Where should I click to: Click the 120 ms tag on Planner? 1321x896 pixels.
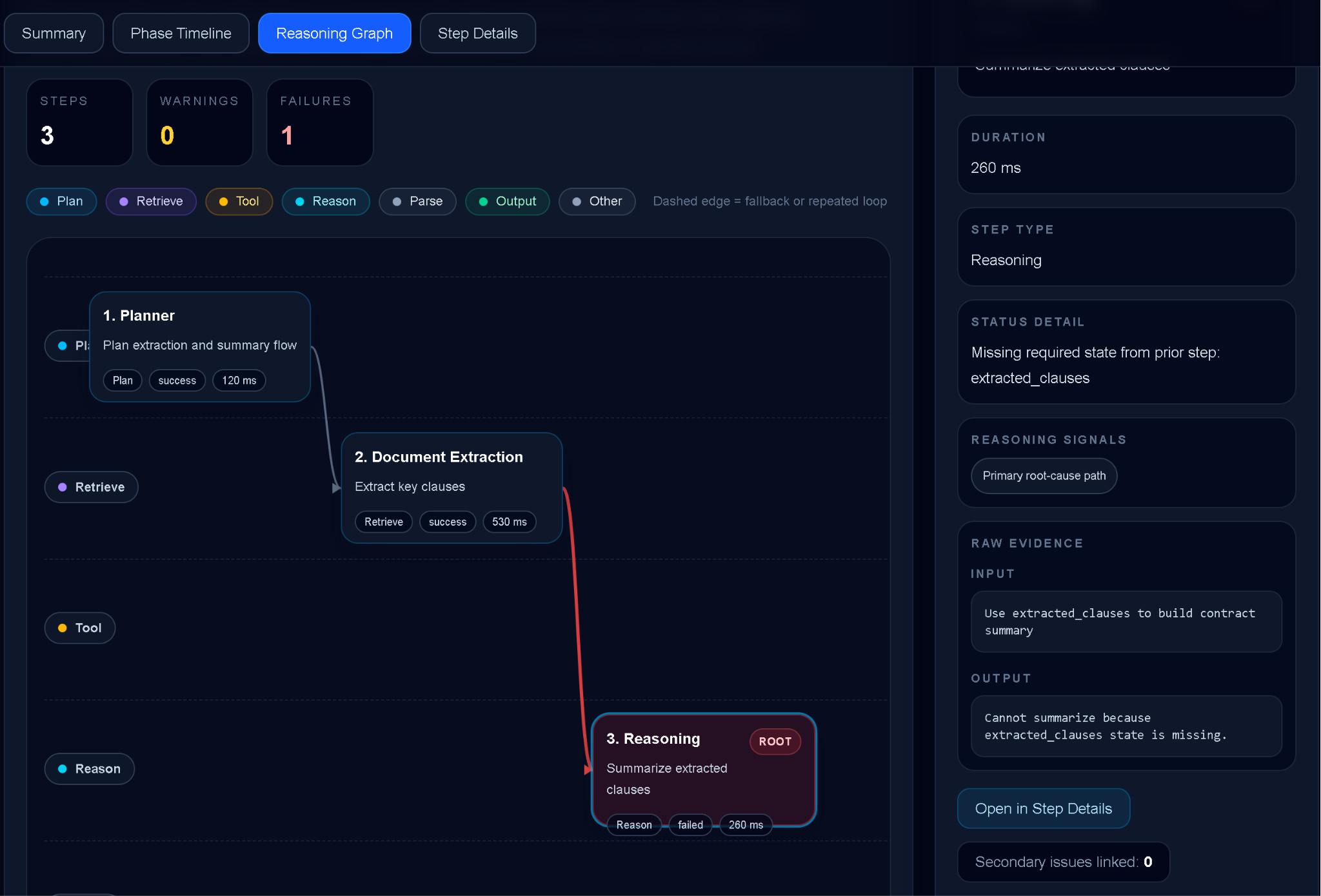tap(239, 381)
